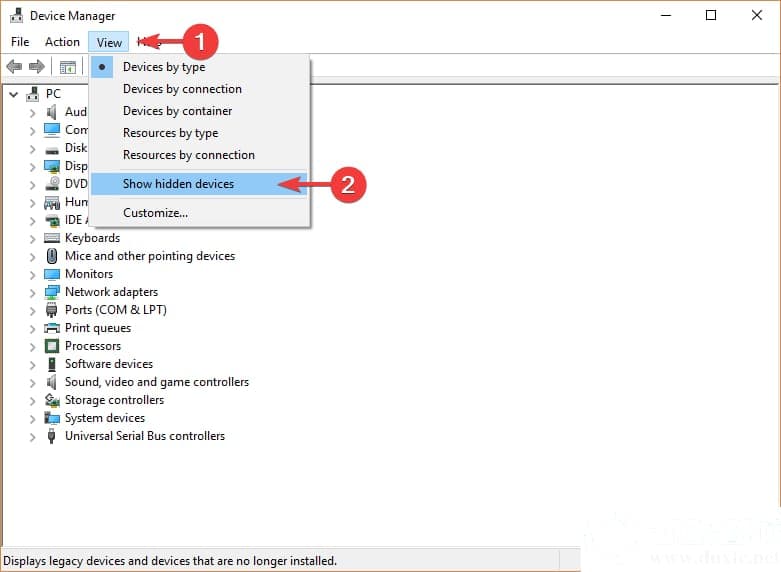Minimize the Device Manager window

[x=666, y=15]
